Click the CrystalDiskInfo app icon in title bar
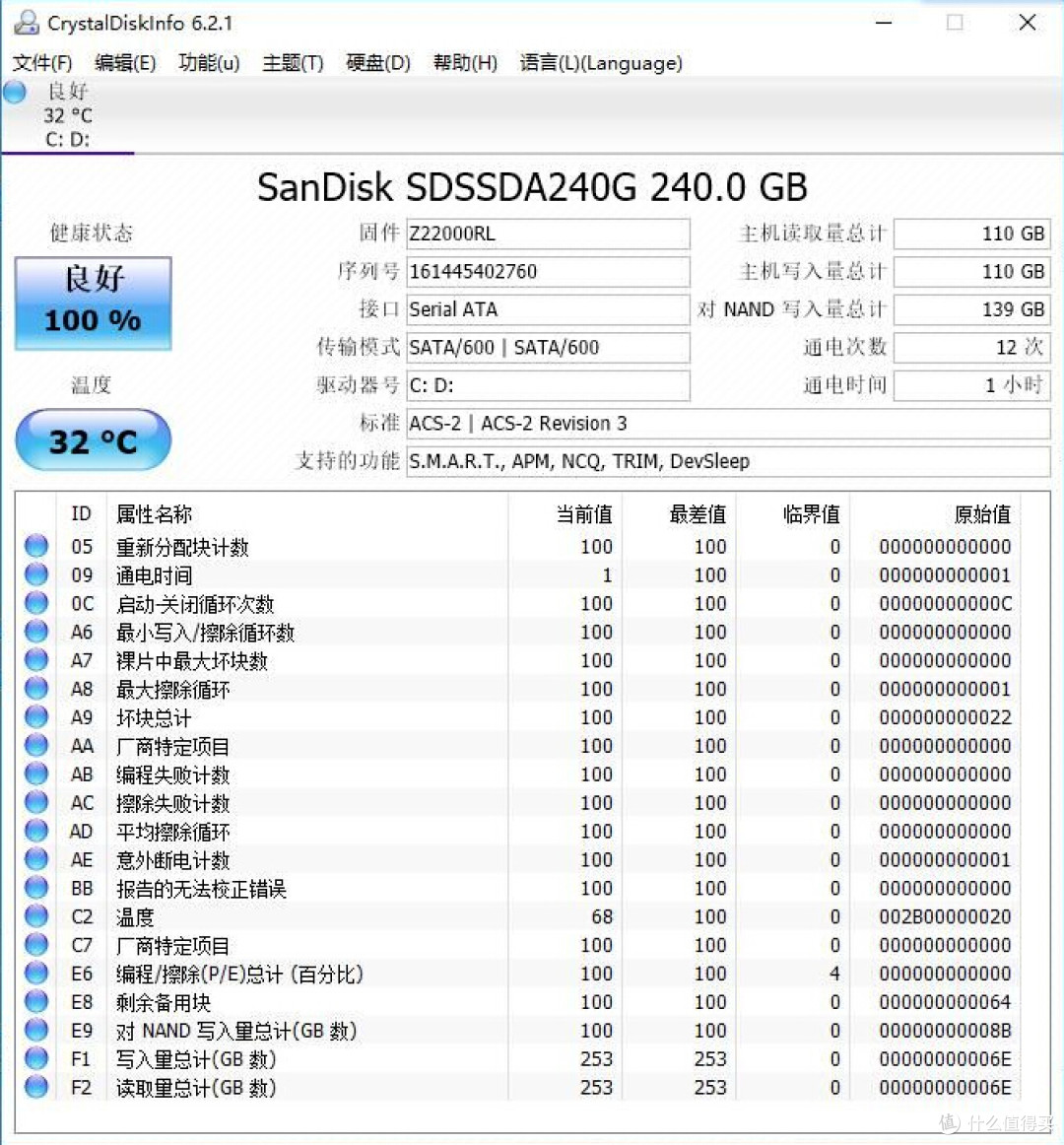 tap(27, 23)
